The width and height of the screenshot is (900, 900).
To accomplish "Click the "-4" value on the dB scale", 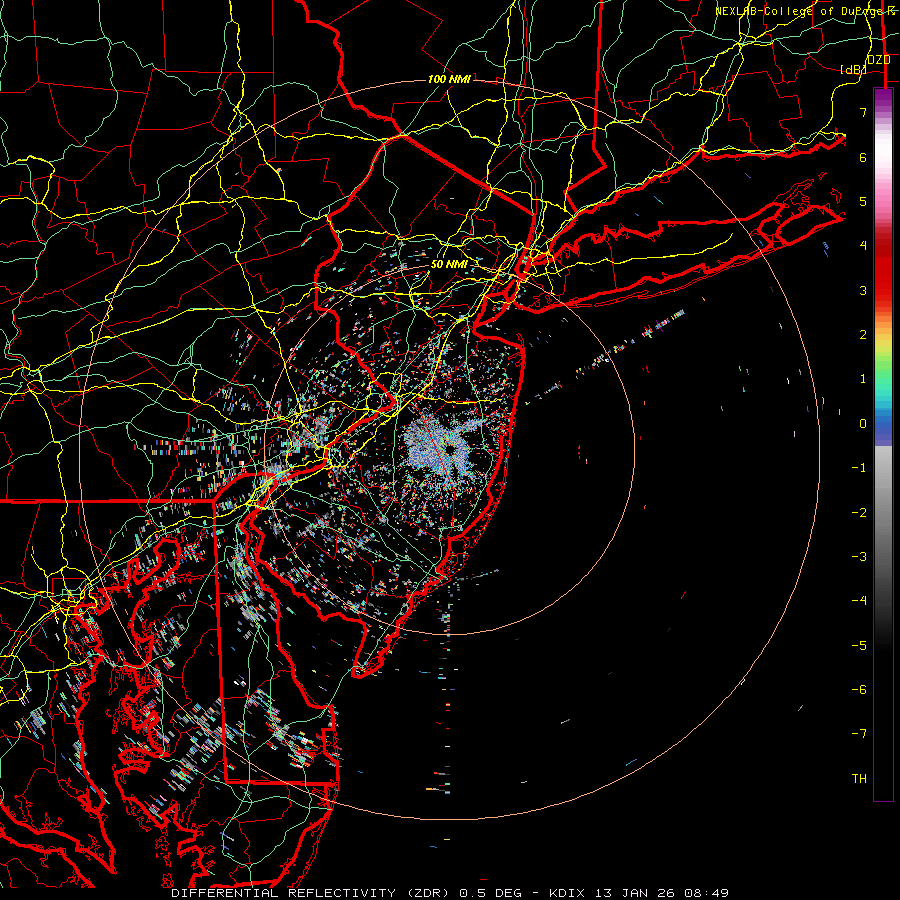I will coord(859,600).
